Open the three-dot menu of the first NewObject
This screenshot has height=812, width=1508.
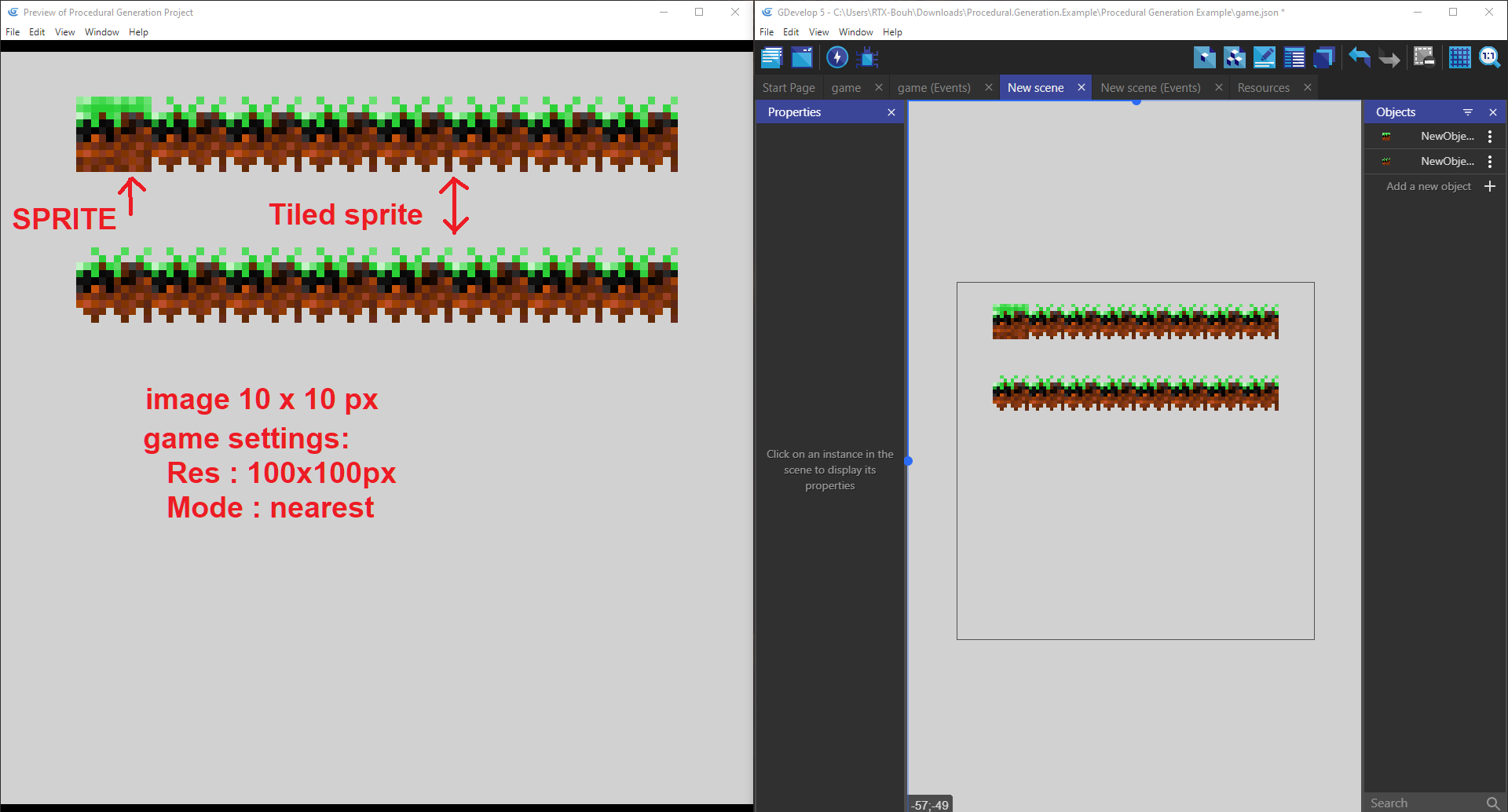tap(1491, 136)
